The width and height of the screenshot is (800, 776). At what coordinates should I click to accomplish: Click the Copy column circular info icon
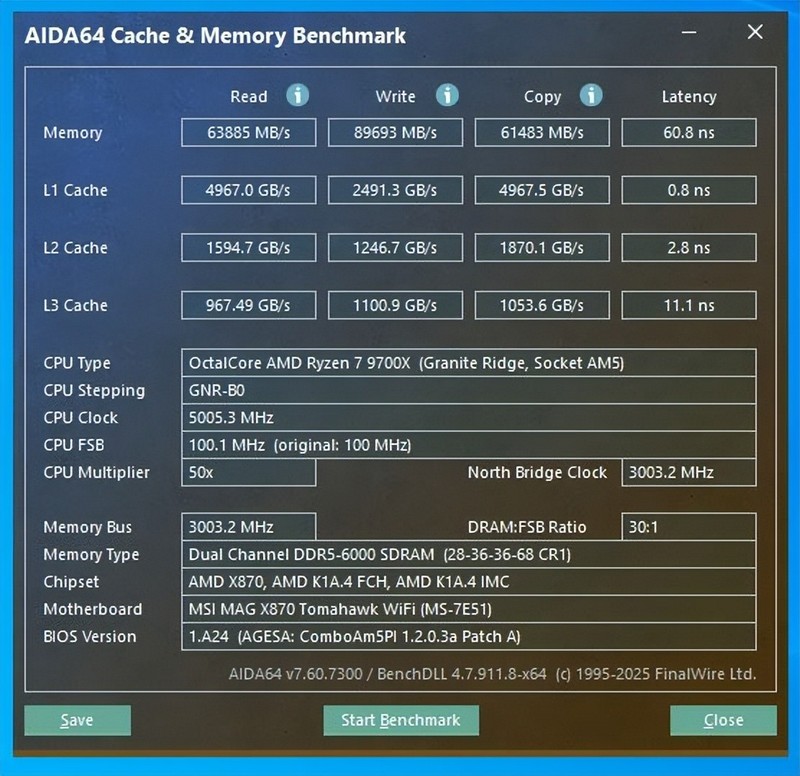(591, 96)
